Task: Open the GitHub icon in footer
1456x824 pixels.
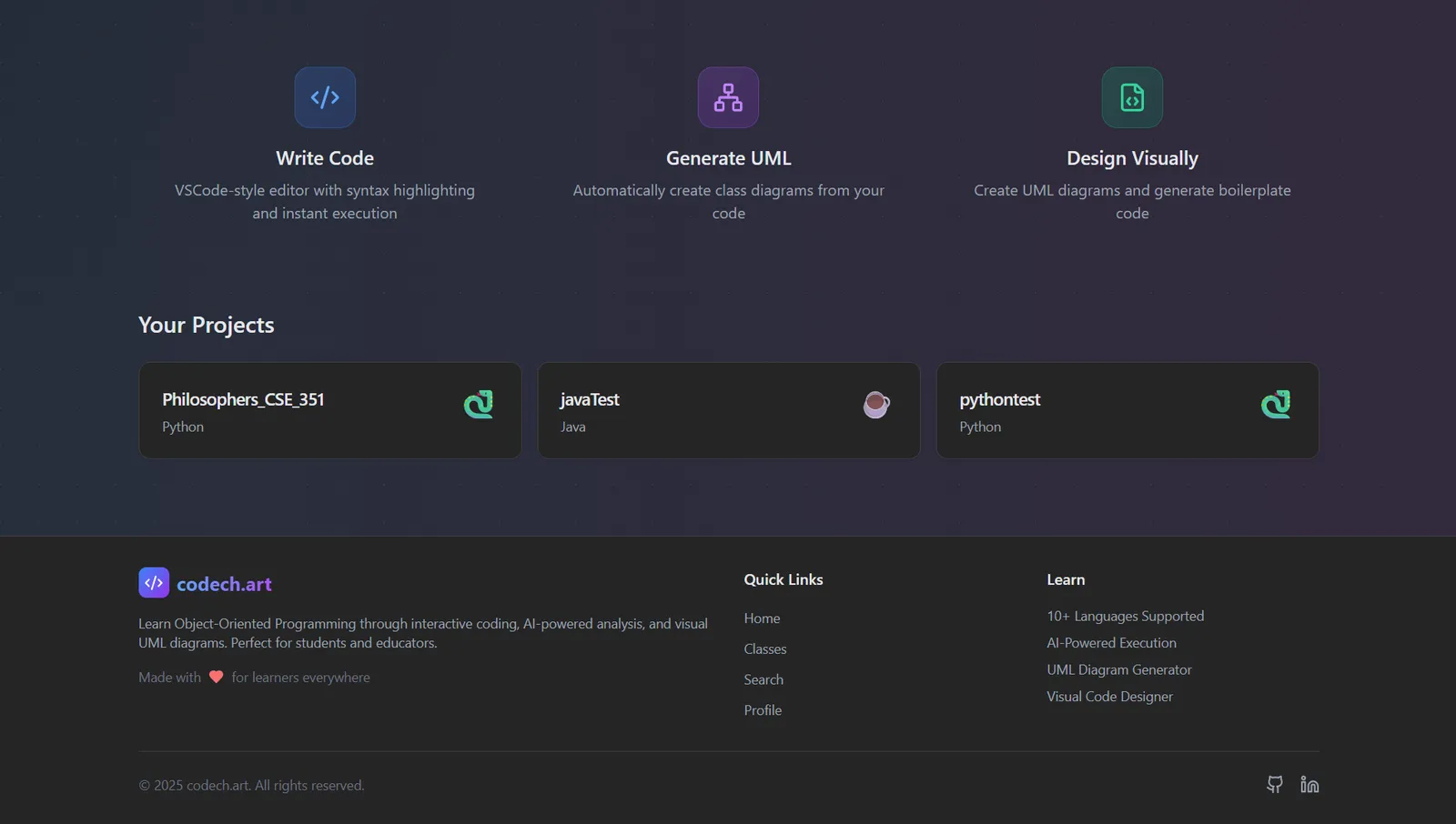Action: 1275,784
